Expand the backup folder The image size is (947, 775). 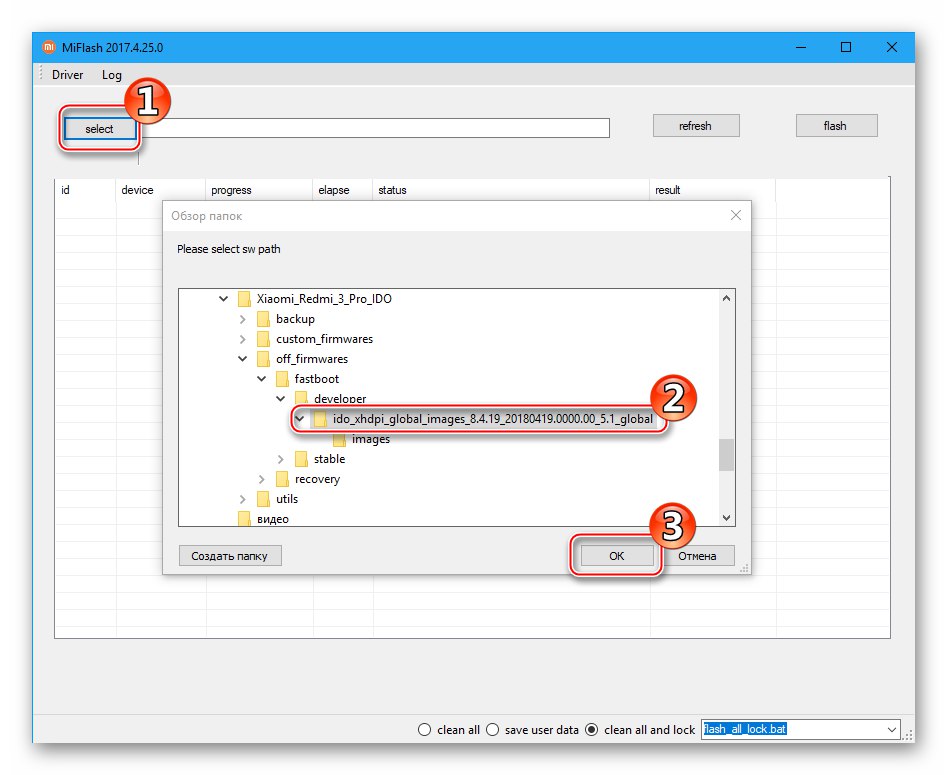pyautogui.click(x=242, y=319)
